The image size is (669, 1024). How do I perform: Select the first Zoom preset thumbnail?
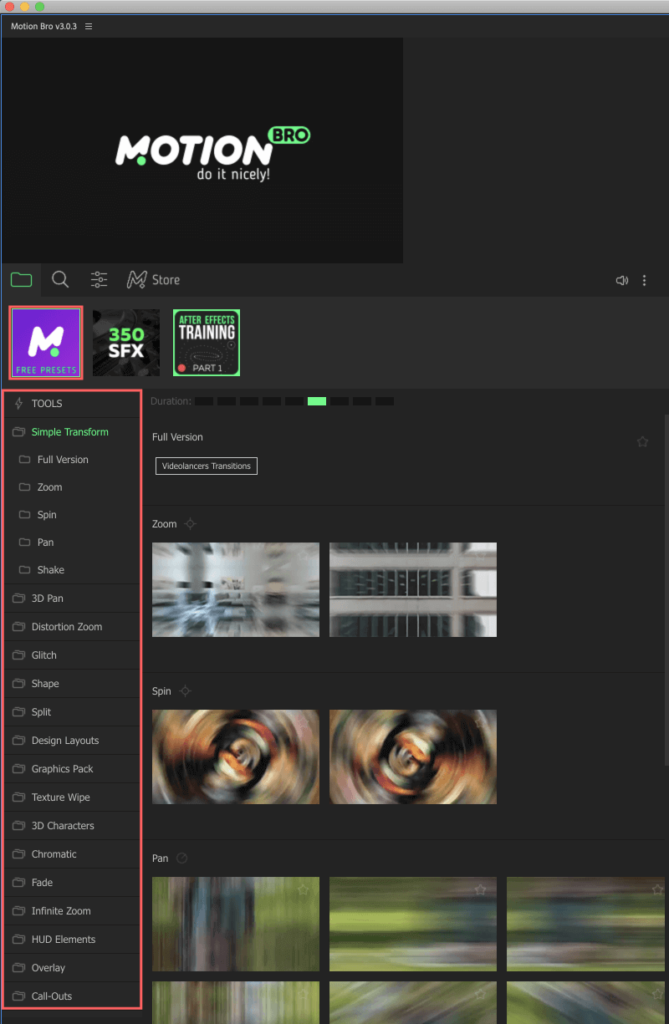[x=236, y=590]
